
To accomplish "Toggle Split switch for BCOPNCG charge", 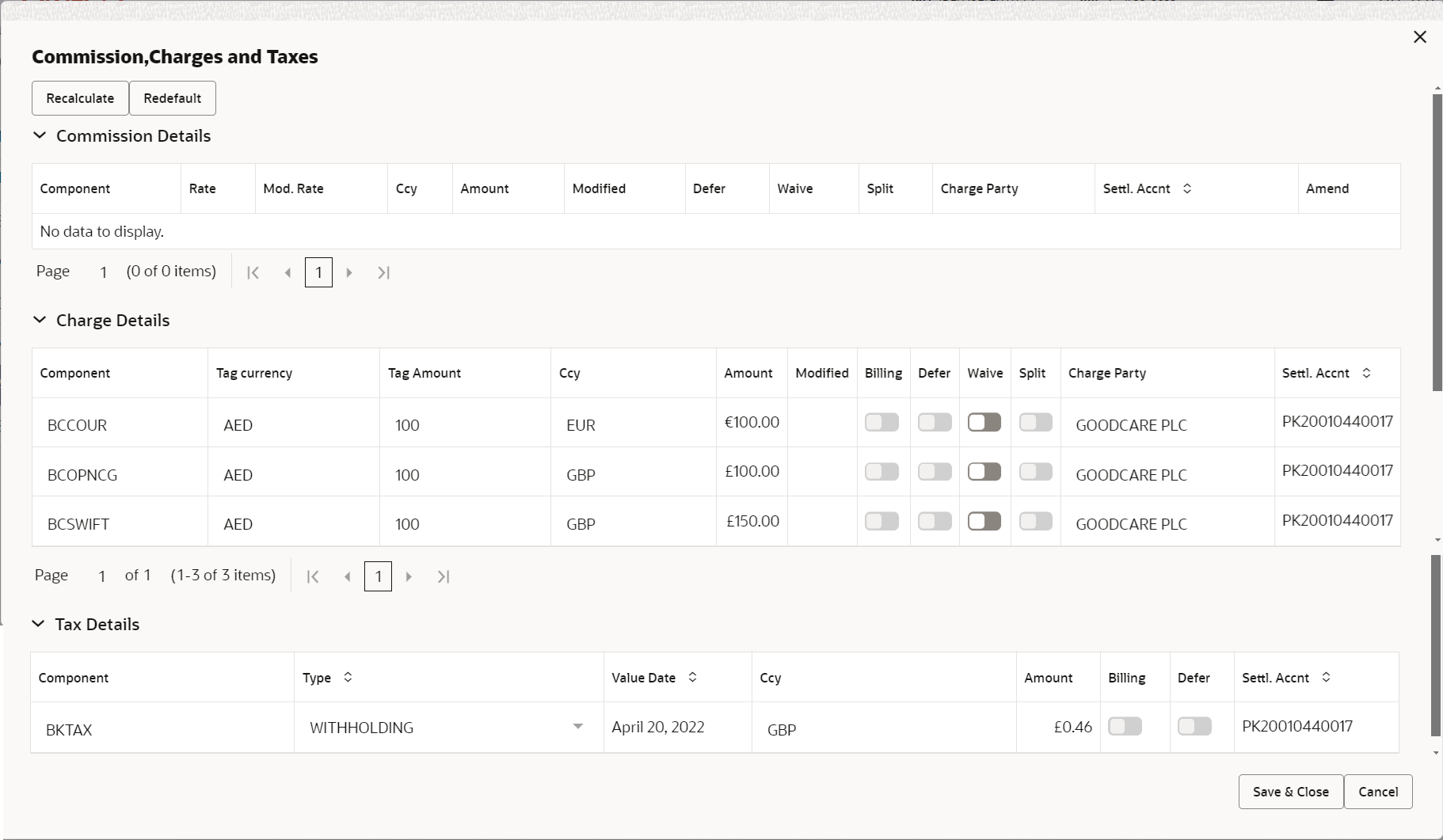I will (1036, 472).
